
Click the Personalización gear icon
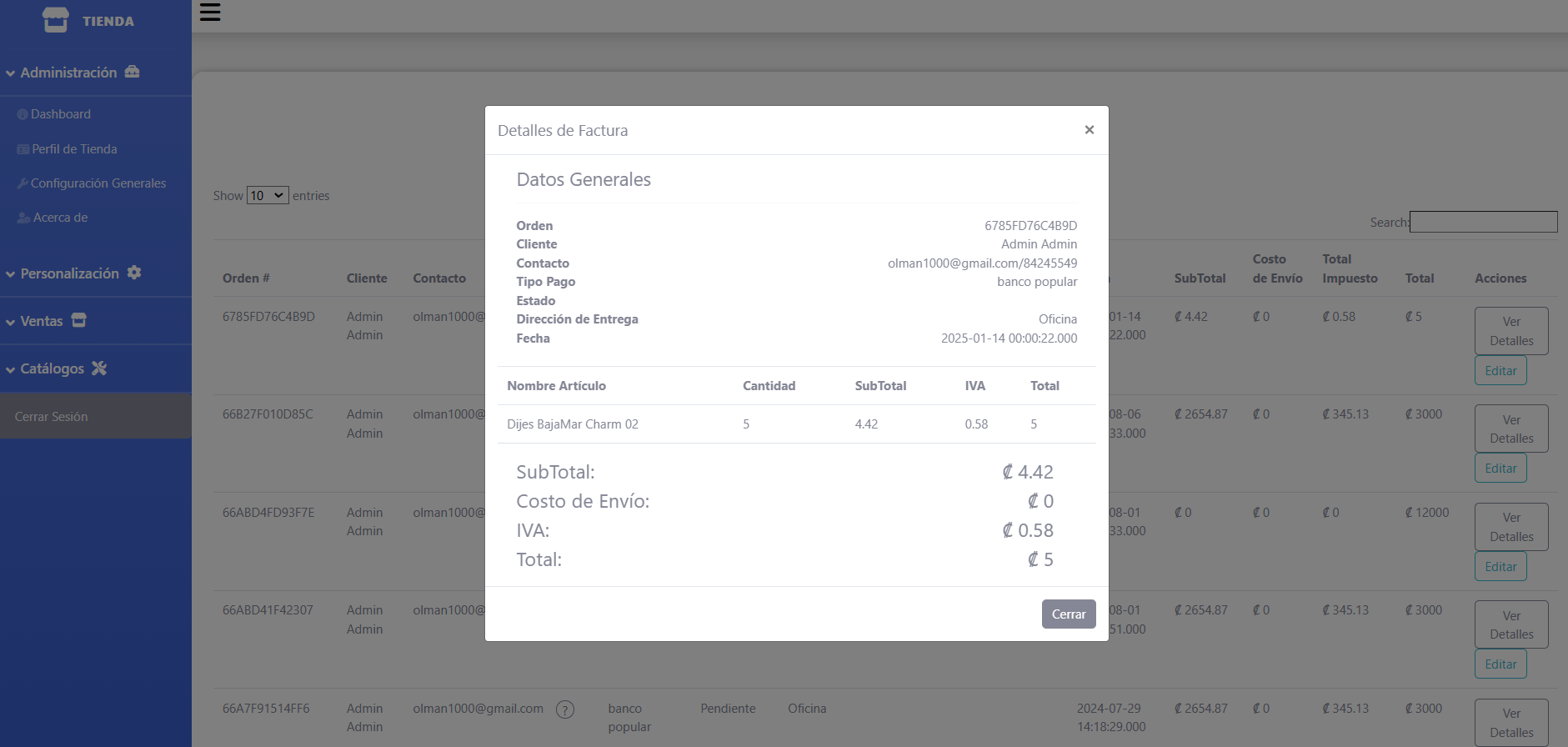[134, 273]
